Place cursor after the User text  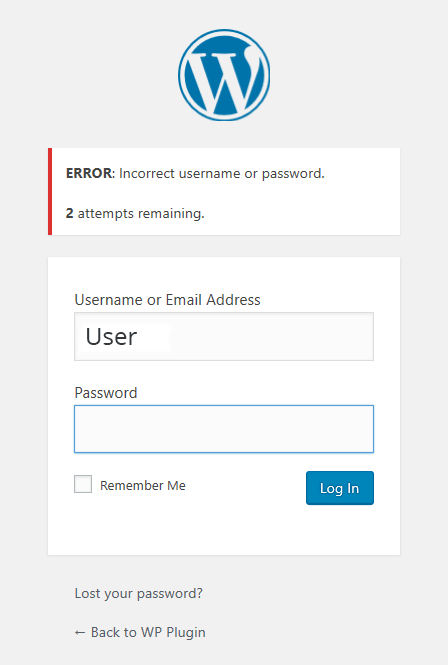(139, 337)
